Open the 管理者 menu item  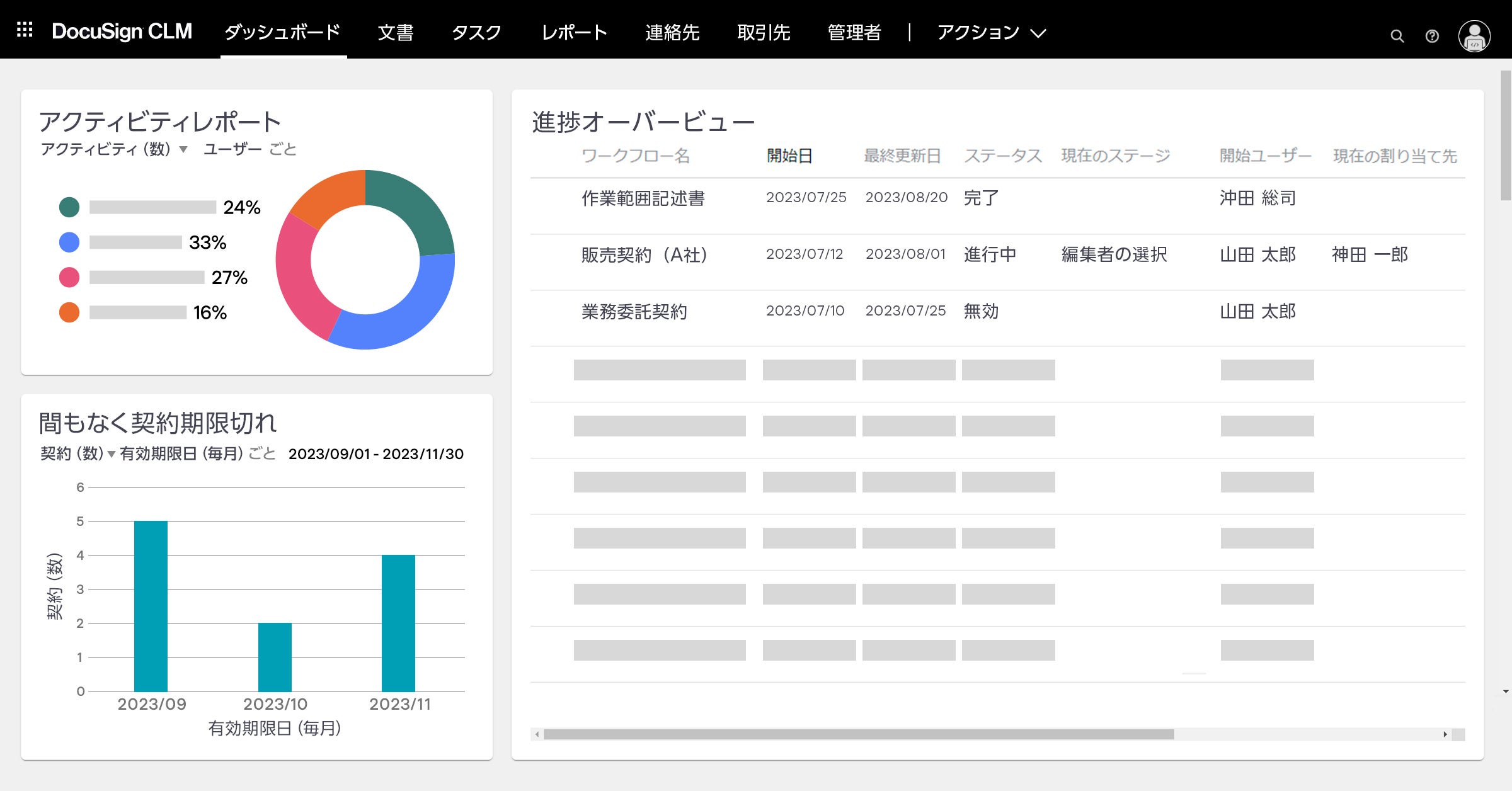(855, 33)
